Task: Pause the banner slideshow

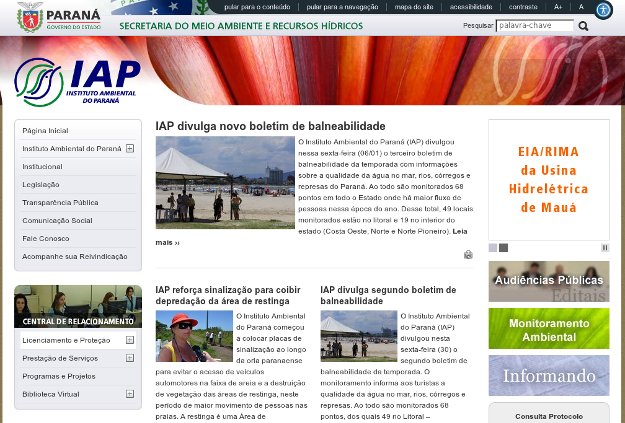Action: [604, 247]
